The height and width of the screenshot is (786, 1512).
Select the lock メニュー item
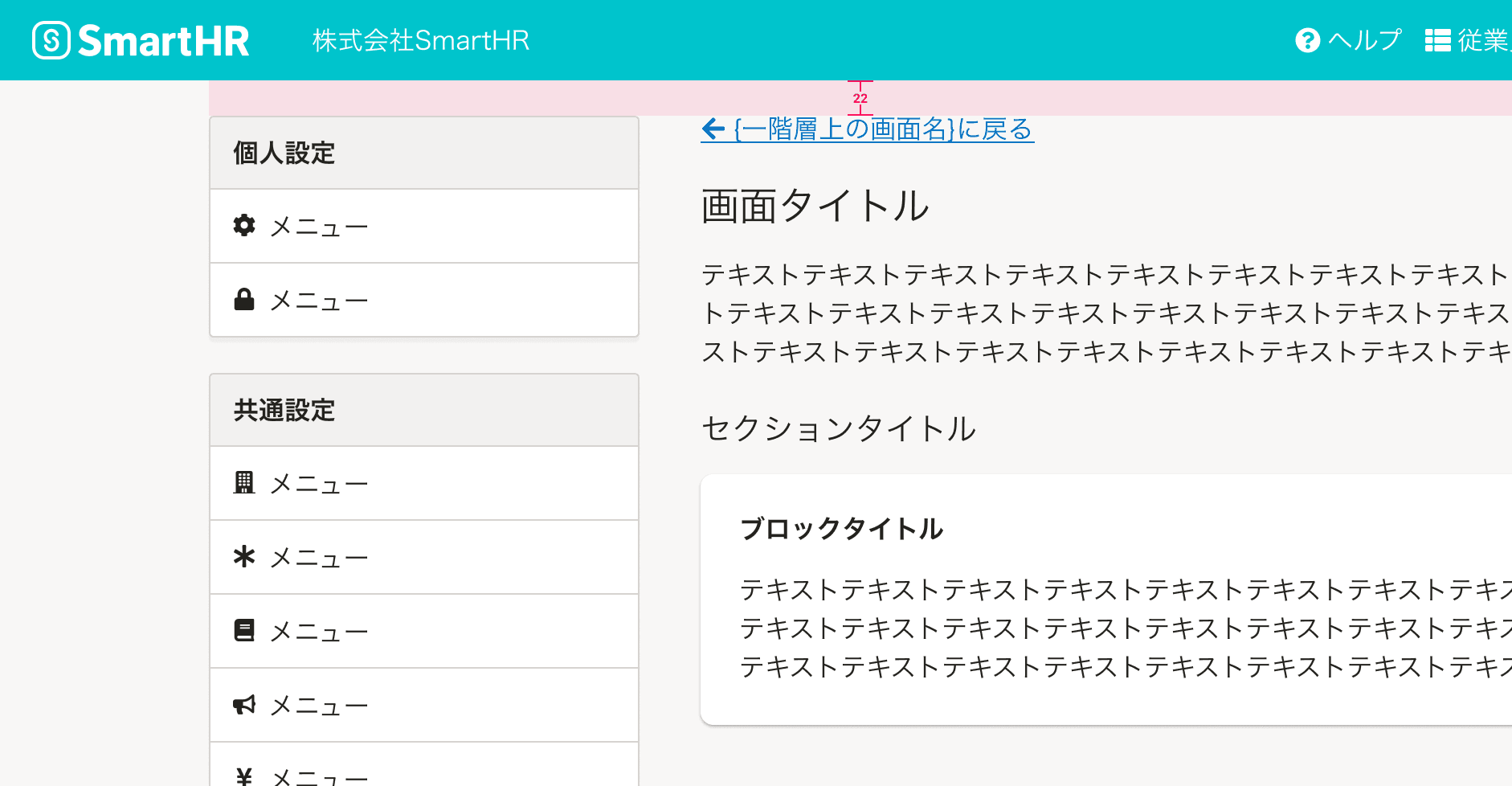tap(318, 299)
